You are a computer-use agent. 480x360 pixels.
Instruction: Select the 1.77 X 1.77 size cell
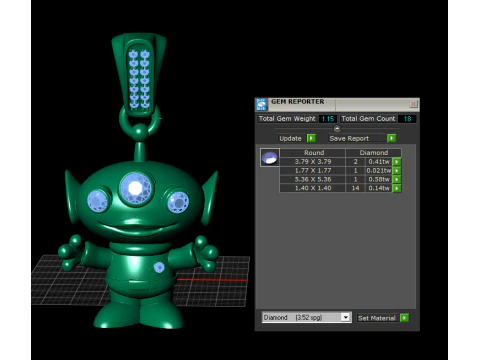(313, 170)
